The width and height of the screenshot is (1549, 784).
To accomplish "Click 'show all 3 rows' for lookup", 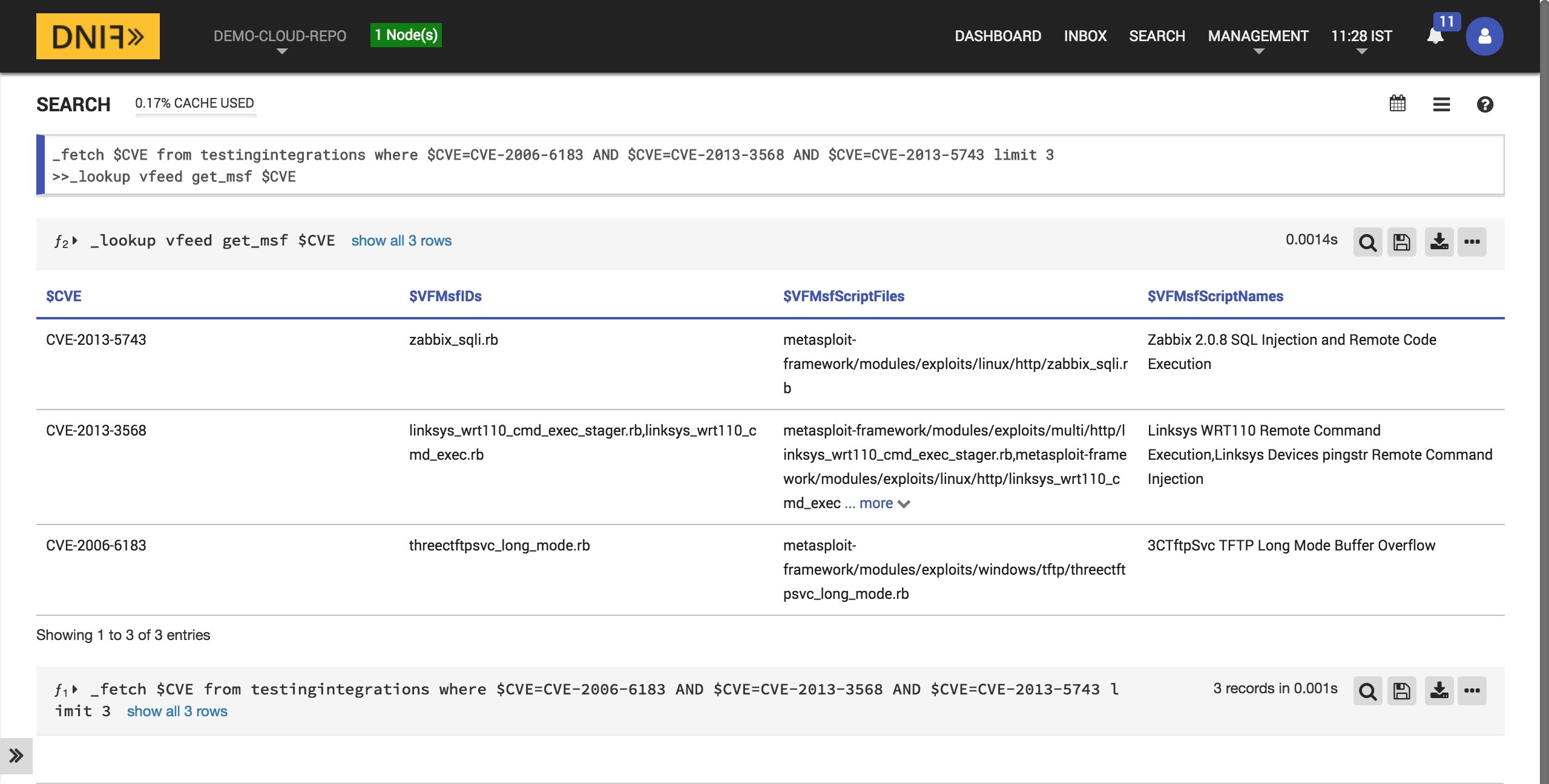I will pyautogui.click(x=401, y=241).
